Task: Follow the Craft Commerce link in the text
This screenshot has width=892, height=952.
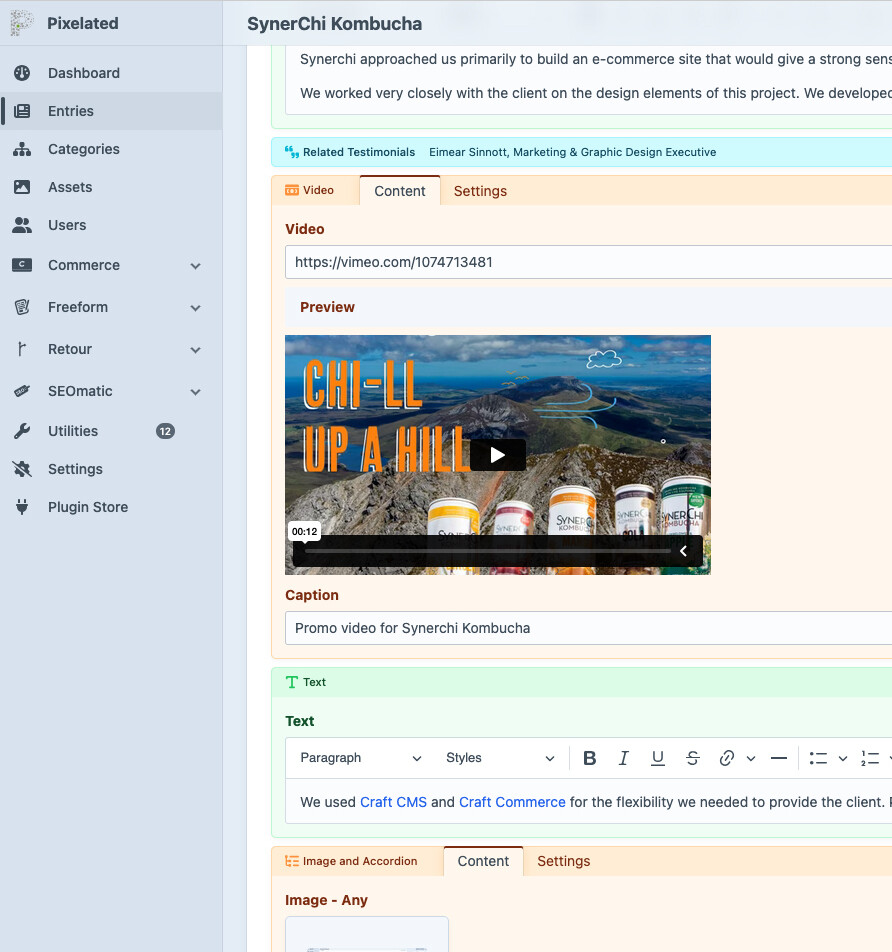Action: tap(512, 802)
